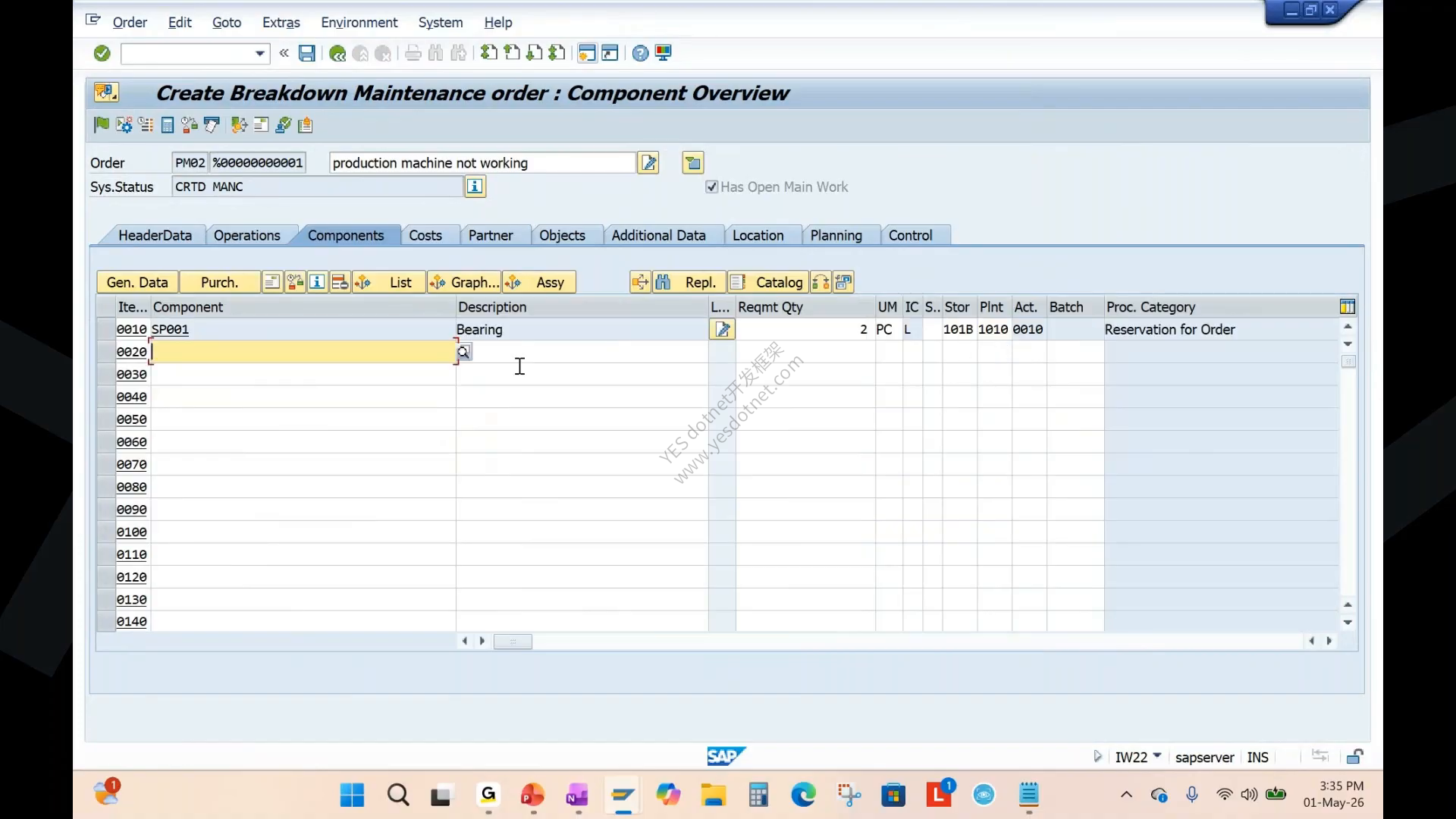Expand the IW22 transaction dropdown in status bar
Screen dimensions: 1456x819
(x=1156, y=756)
